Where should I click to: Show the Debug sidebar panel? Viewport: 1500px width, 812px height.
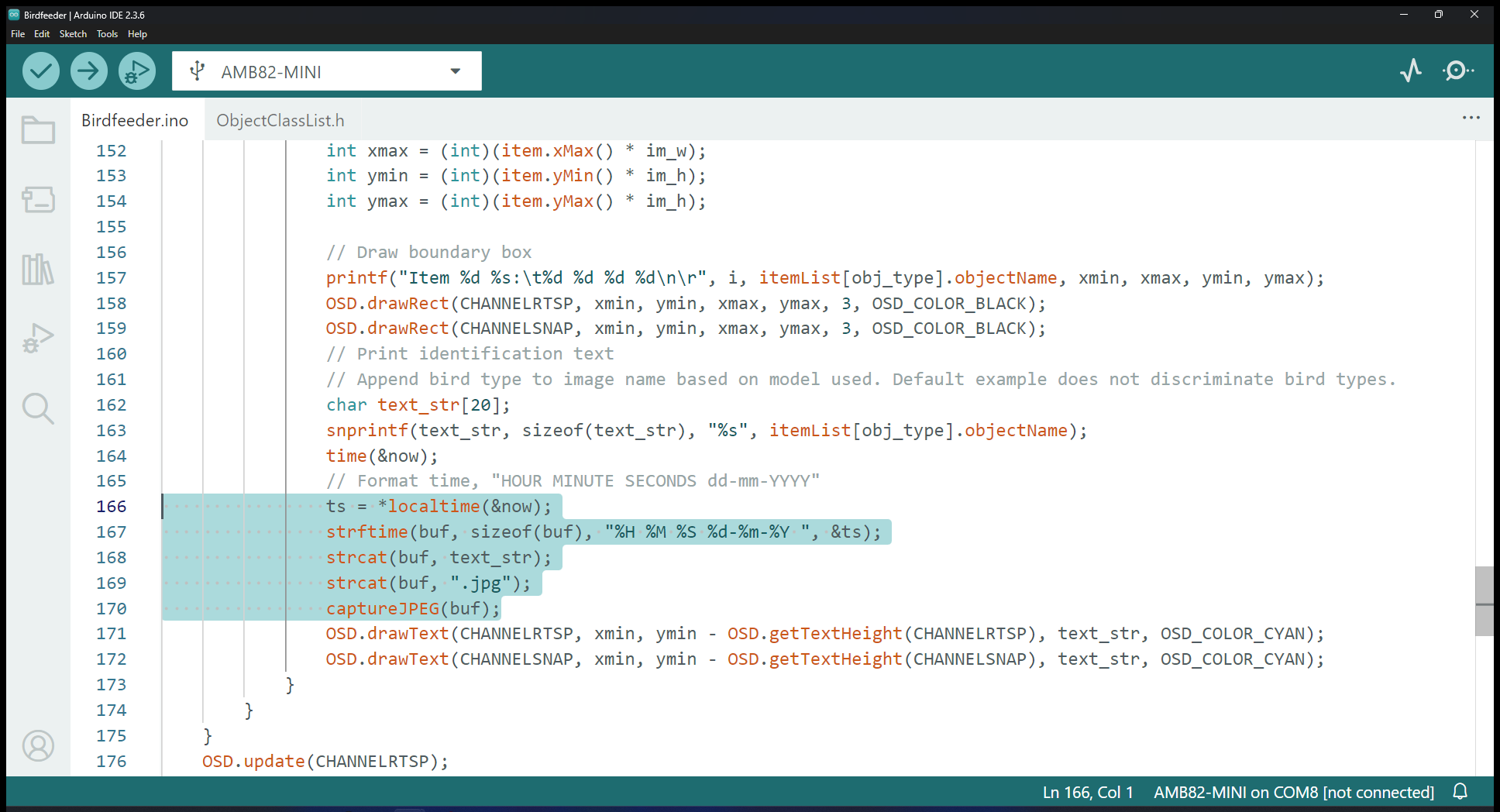tap(38, 339)
